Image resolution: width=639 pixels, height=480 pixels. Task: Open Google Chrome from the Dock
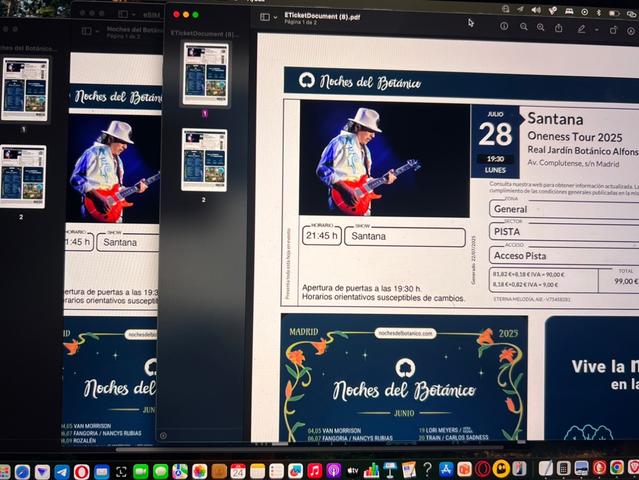point(617,467)
